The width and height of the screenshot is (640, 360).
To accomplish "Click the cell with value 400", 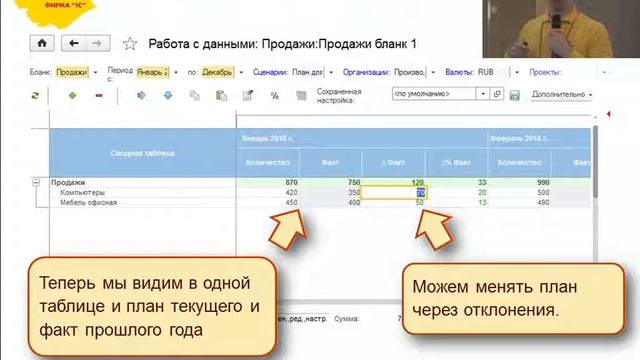I will click(330, 202).
